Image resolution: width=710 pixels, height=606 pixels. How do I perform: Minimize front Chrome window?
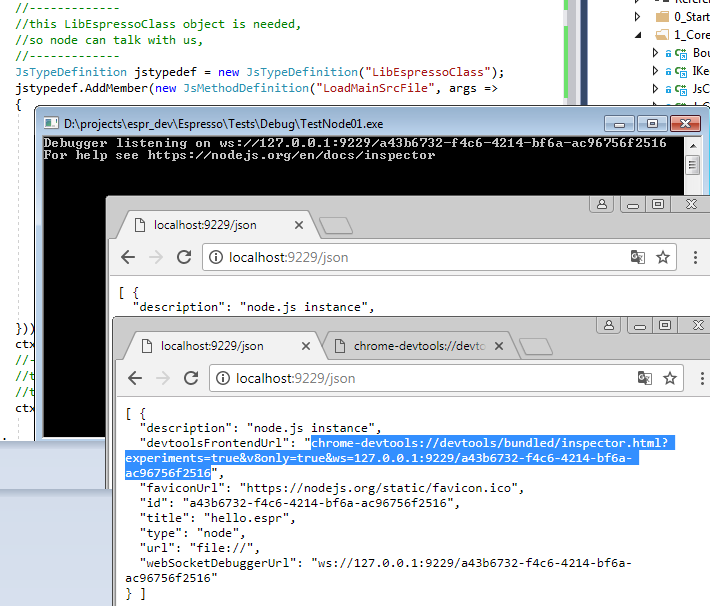[x=640, y=325]
